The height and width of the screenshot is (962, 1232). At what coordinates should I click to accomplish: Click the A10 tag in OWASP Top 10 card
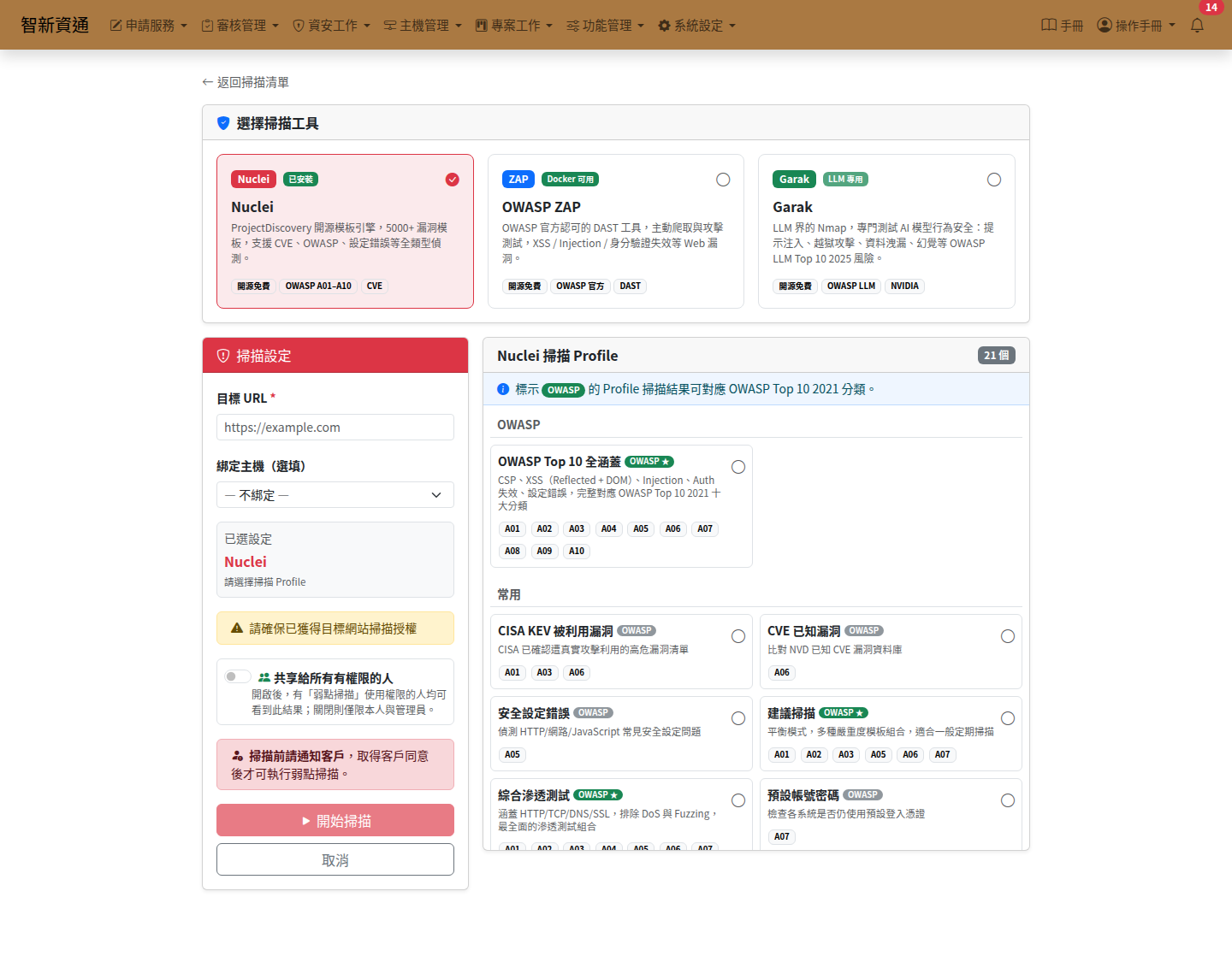point(577,551)
